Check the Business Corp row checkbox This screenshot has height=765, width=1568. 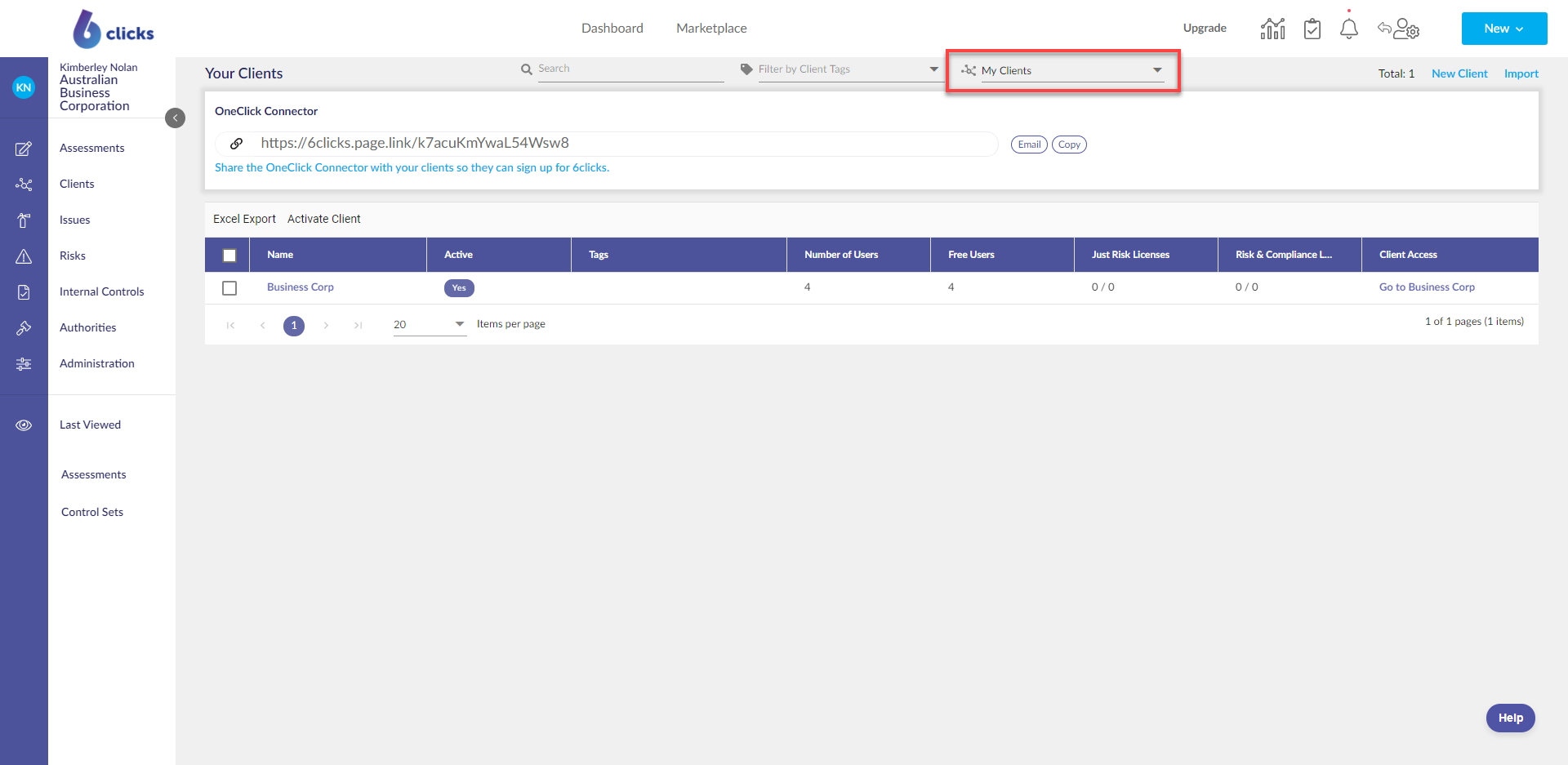(229, 288)
